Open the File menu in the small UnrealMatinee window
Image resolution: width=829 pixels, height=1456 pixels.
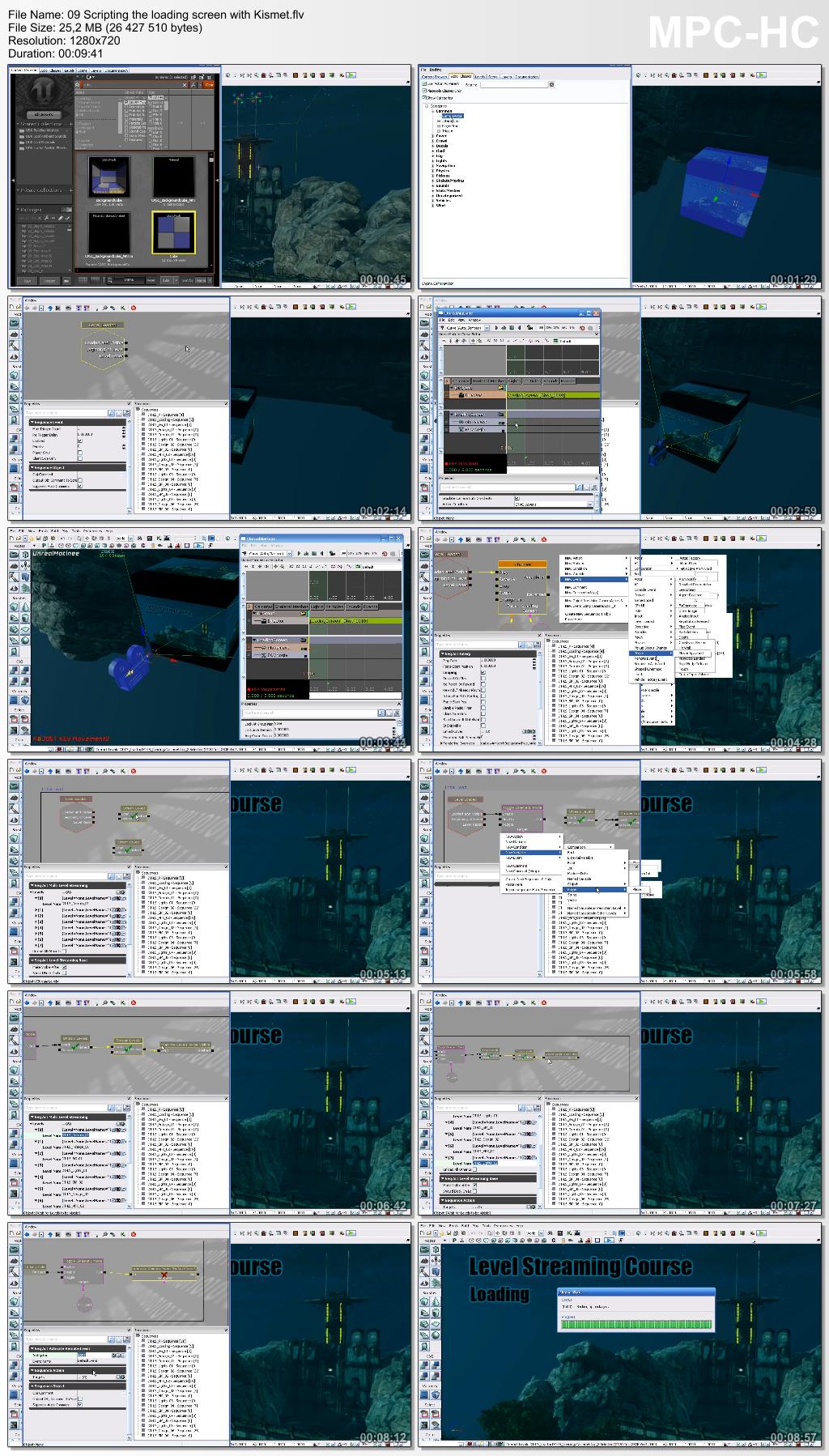click(442, 320)
